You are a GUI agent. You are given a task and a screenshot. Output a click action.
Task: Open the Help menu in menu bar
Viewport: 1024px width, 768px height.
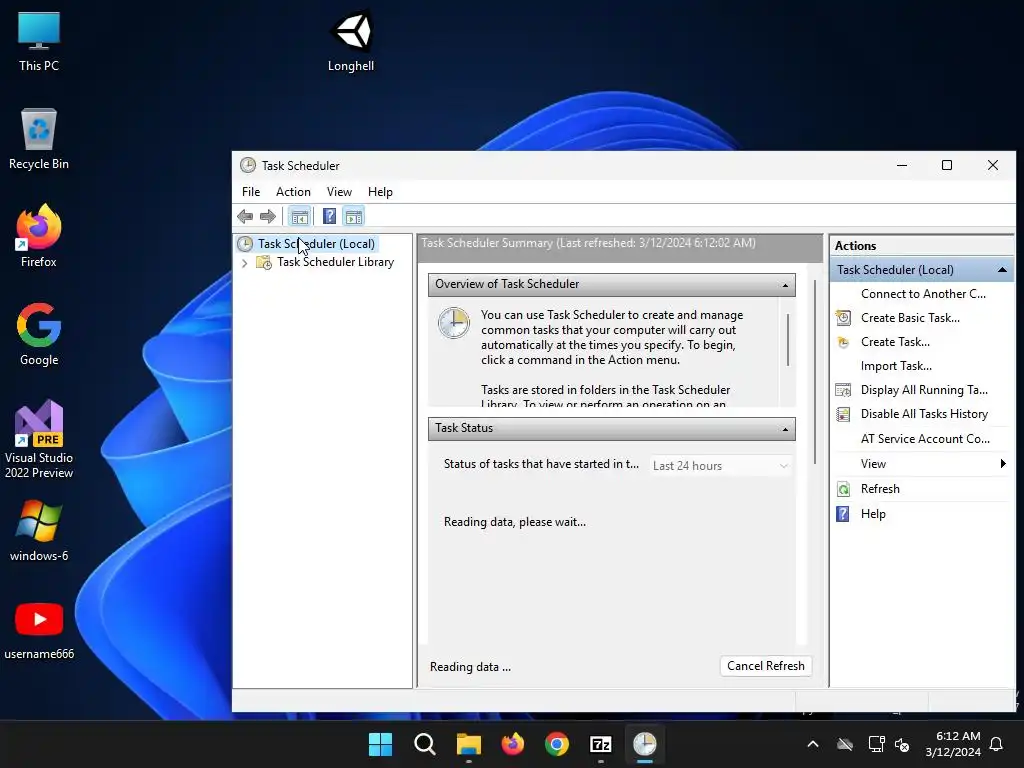[x=380, y=191]
